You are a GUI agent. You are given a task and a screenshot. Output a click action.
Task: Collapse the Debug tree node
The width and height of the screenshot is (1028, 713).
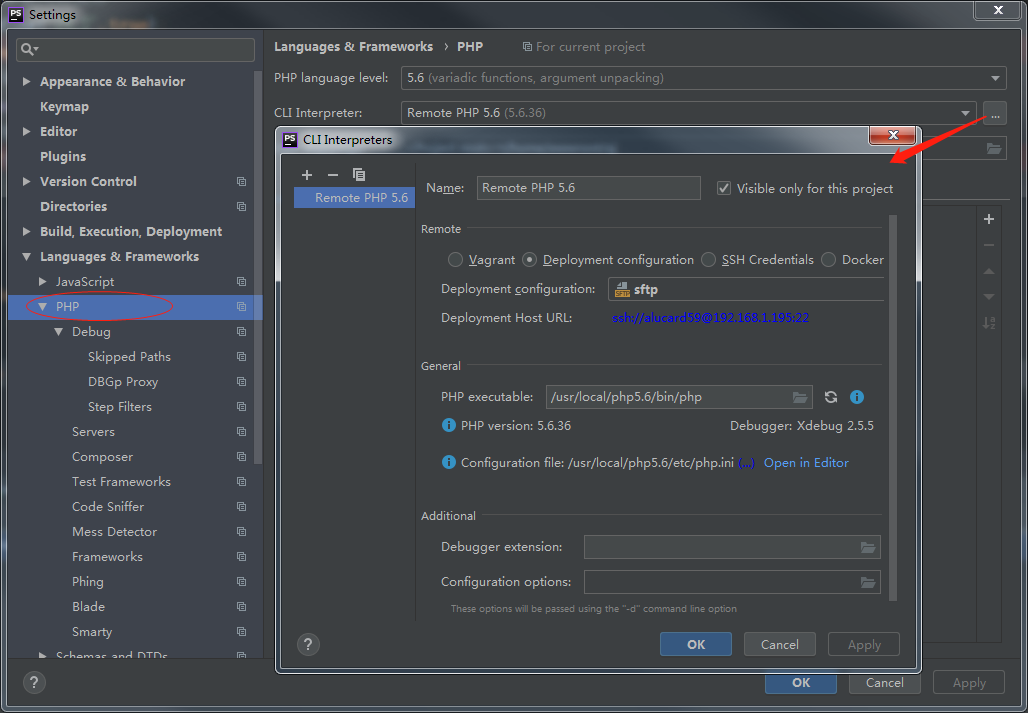pyautogui.click(x=58, y=332)
